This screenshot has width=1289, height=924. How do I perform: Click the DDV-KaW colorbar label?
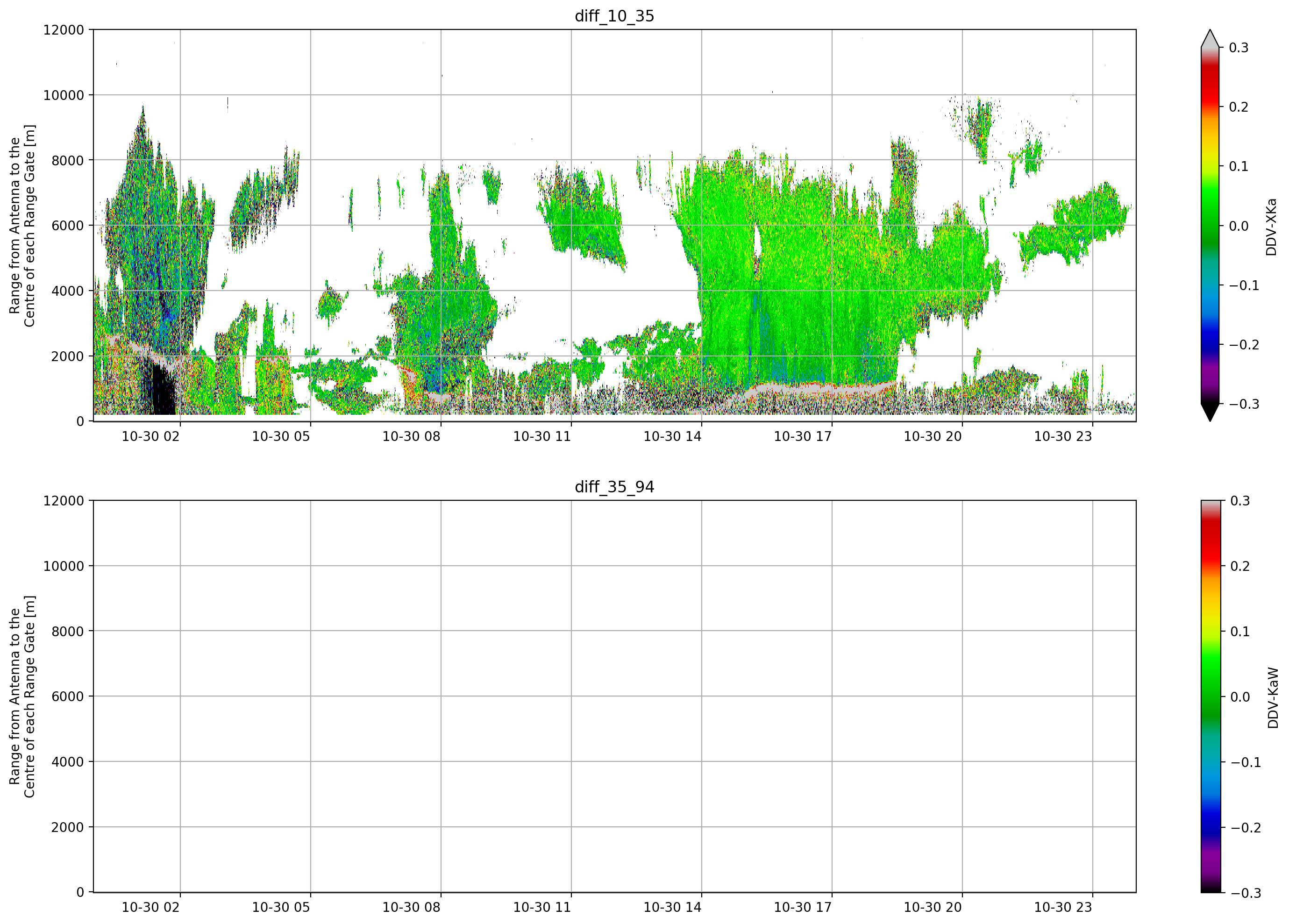[1273, 698]
